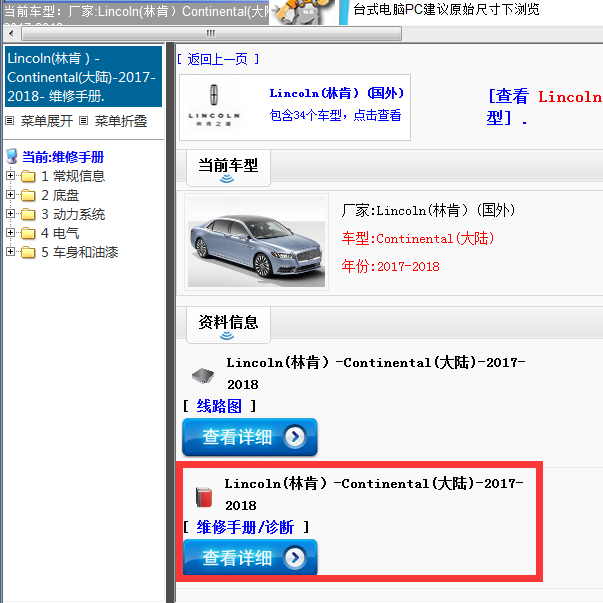The height and width of the screenshot is (603, 603).
Task: Expand the 2 底盘 tree node
Action: pos(10,195)
